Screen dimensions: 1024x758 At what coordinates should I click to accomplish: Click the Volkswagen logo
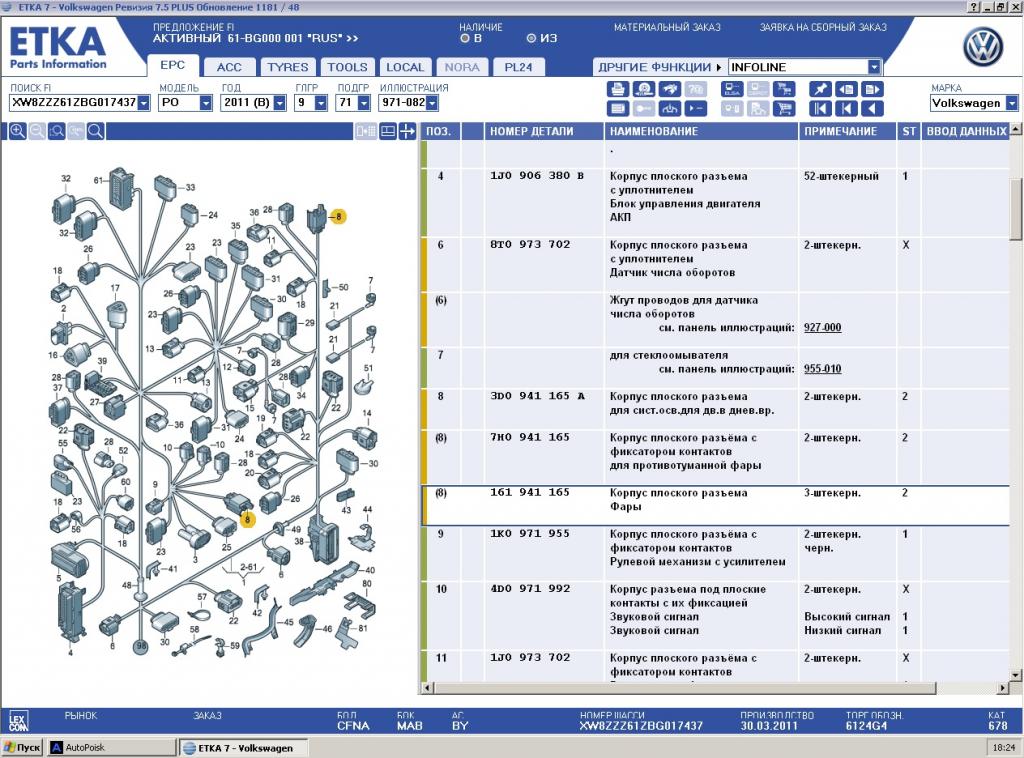983,48
